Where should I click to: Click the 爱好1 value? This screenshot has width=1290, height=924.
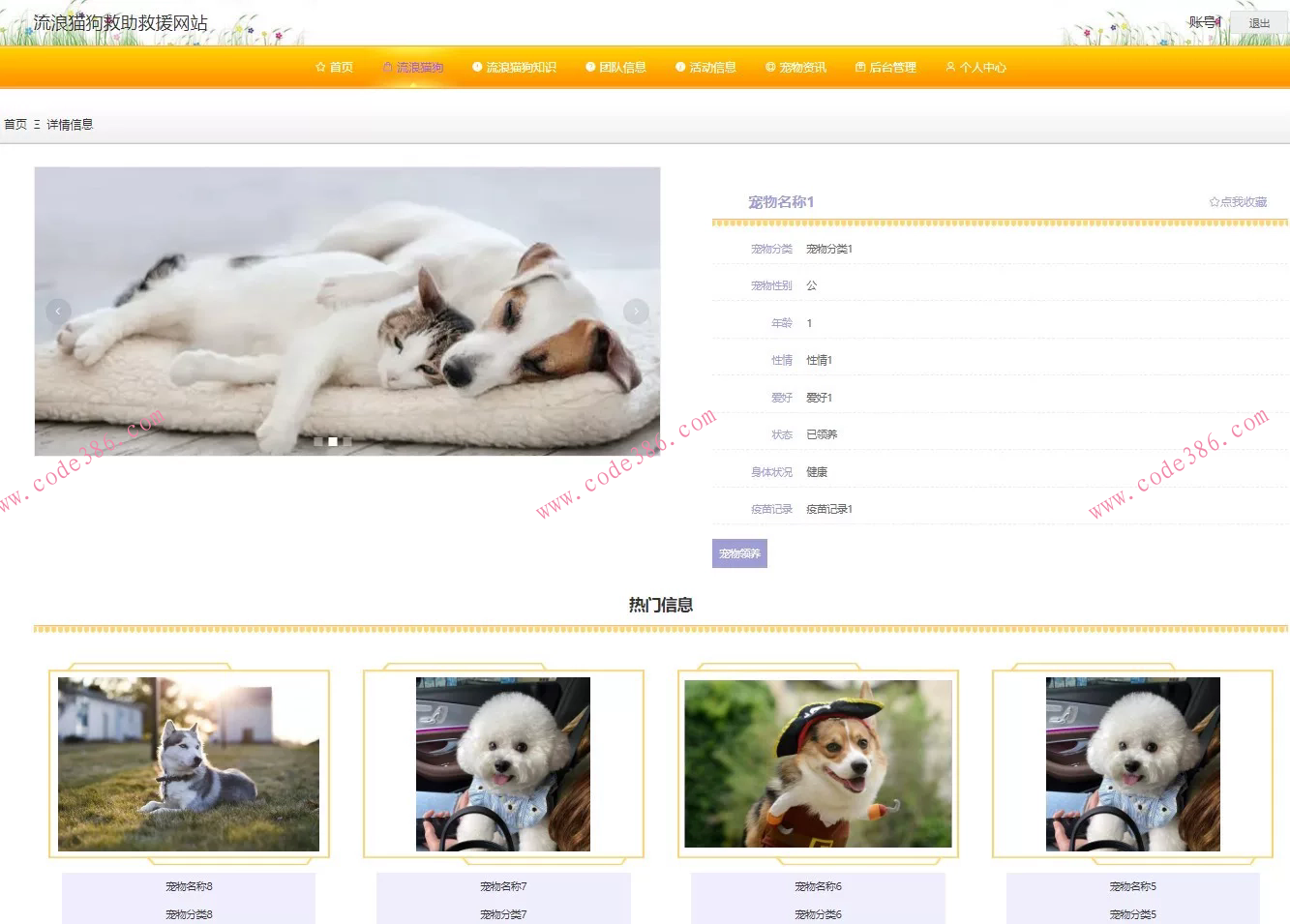pyautogui.click(x=820, y=398)
